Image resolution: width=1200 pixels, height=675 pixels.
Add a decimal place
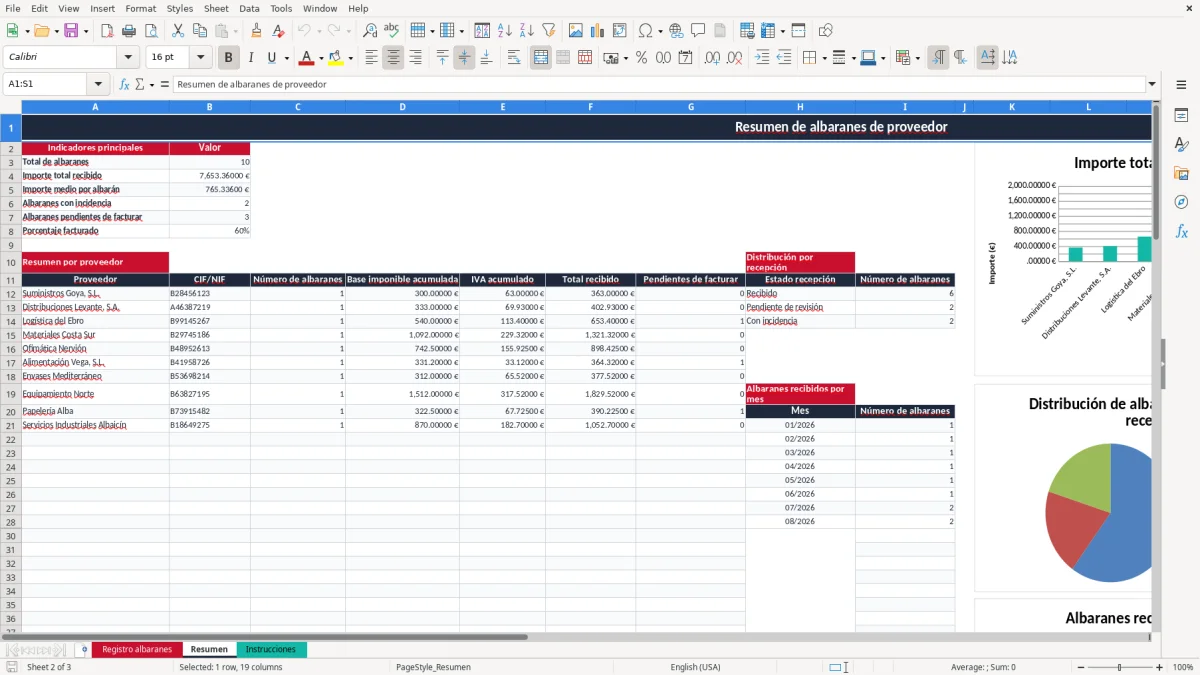coord(712,58)
